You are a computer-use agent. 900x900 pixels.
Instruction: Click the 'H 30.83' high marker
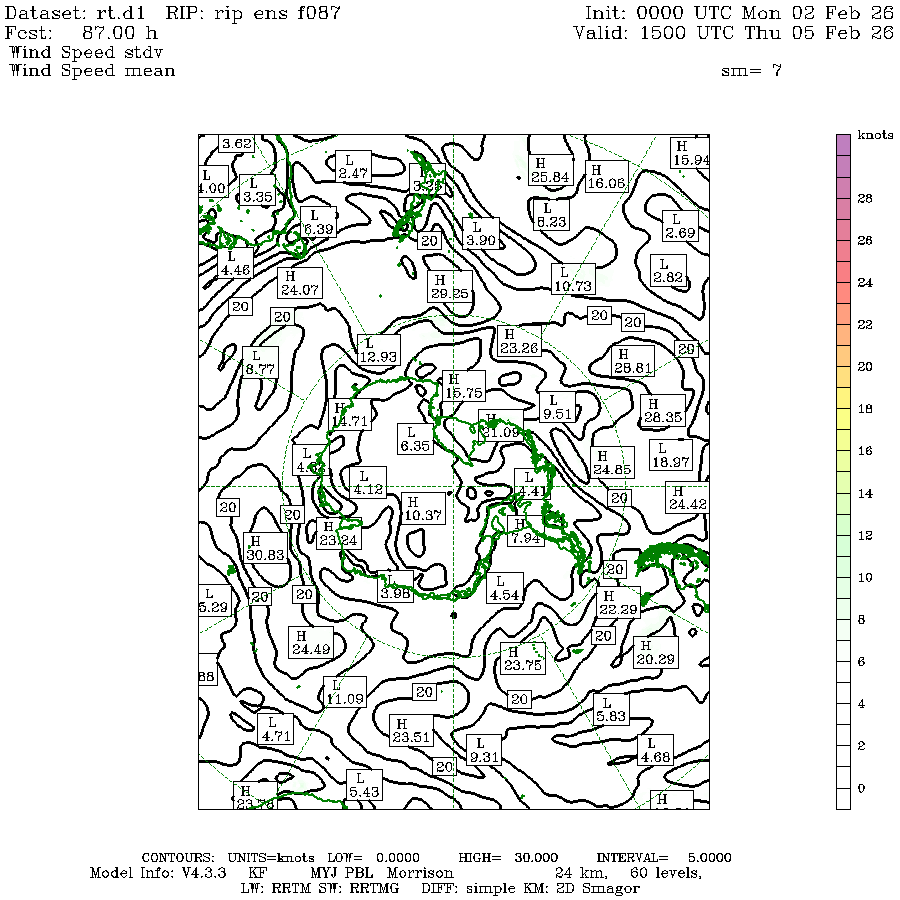(265, 548)
